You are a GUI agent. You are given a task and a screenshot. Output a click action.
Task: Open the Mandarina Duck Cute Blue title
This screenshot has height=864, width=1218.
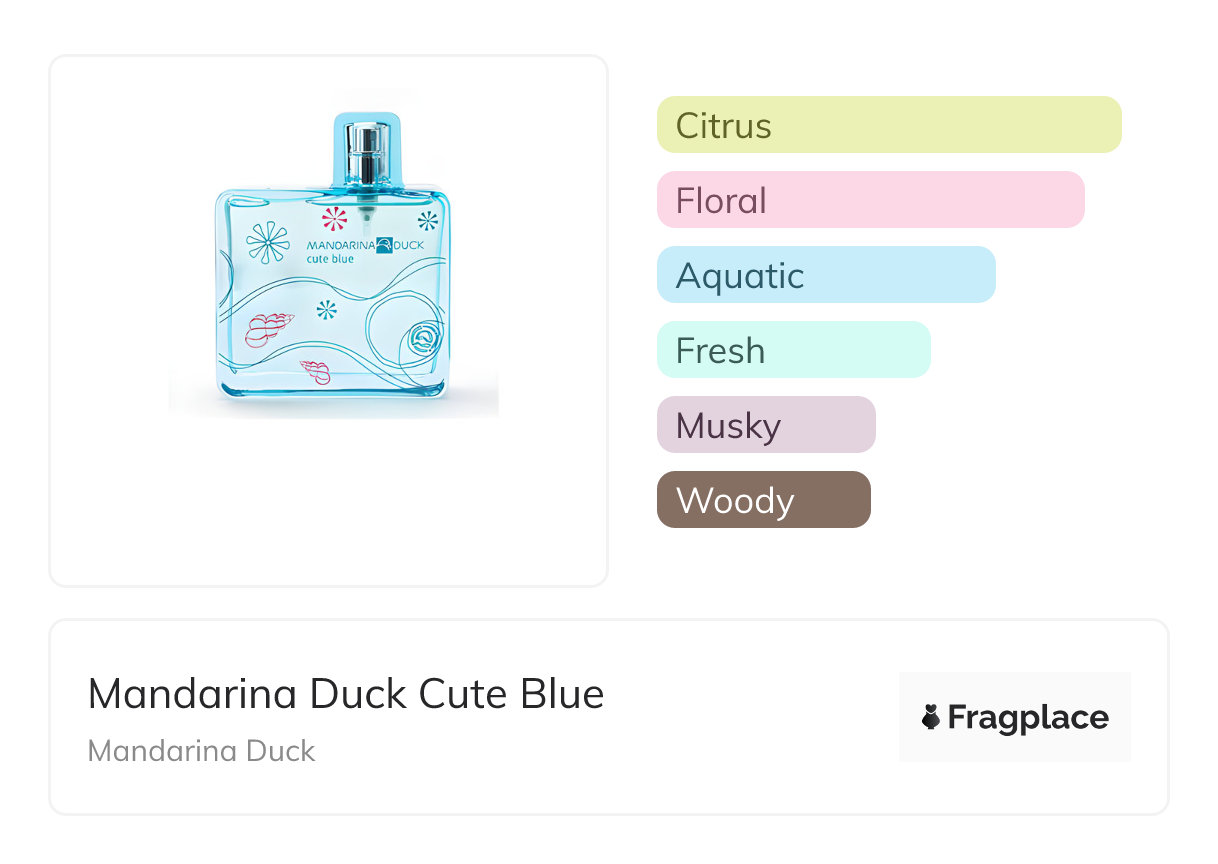point(346,694)
